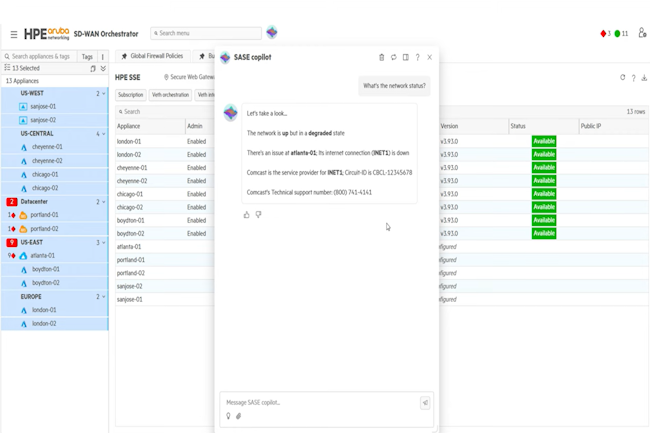Select the atlanta-01 appliance in tree

[44, 256]
